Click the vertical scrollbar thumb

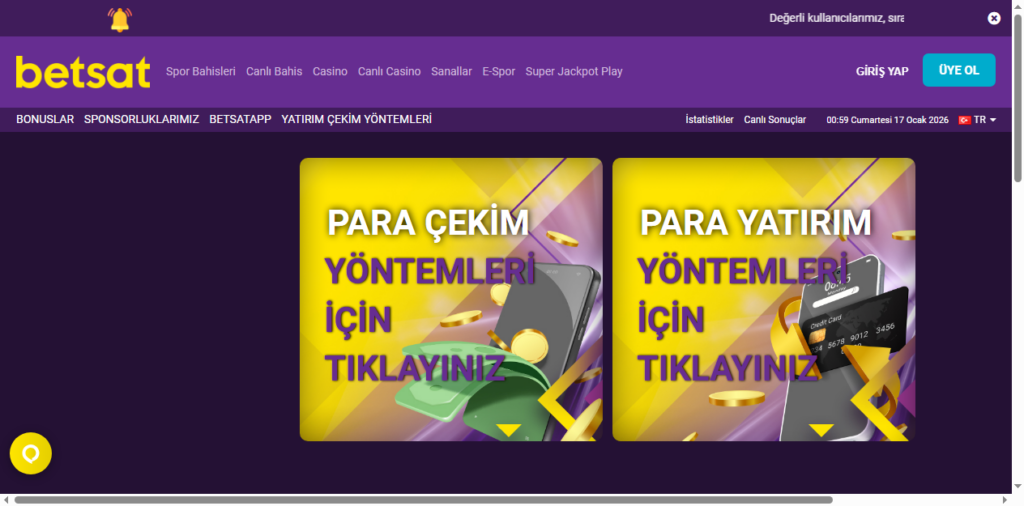1017,98
